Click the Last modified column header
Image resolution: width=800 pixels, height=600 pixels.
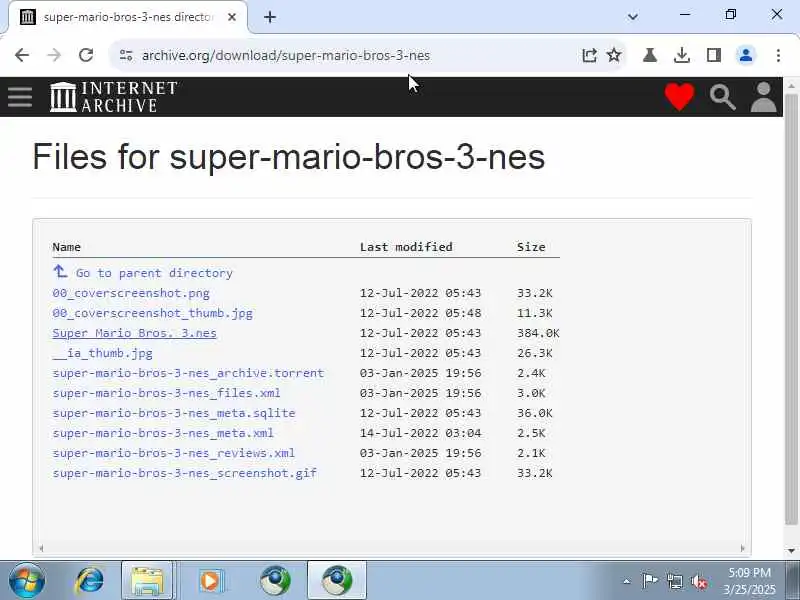[x=406, y=247]
